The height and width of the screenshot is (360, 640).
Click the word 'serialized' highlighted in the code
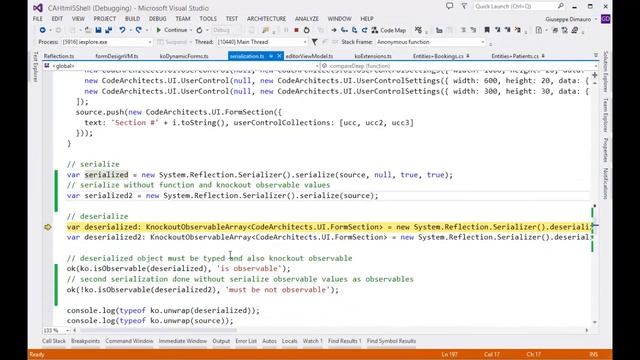[107, 175]
